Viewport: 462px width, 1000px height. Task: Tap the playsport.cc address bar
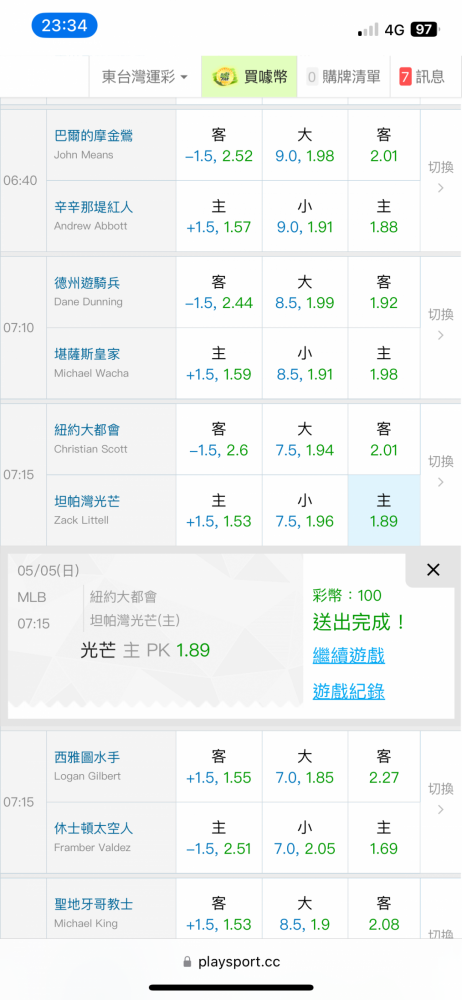[x=231, y=962]
